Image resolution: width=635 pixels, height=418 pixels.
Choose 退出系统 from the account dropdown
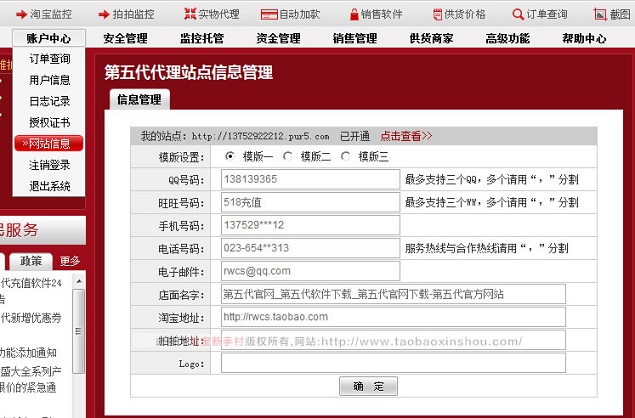click(x=49, y=186)
